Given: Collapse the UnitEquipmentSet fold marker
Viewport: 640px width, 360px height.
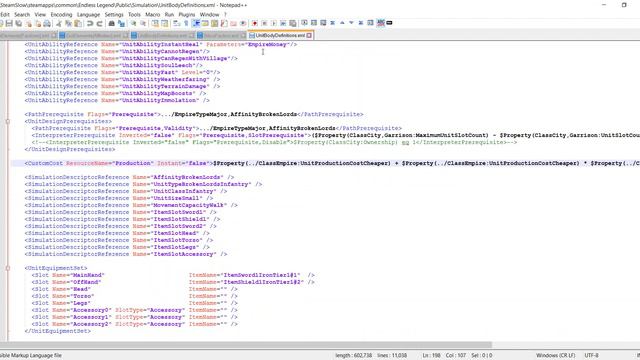Looking at the screenshot, I should pyautogui.click(x=8, y=268).
